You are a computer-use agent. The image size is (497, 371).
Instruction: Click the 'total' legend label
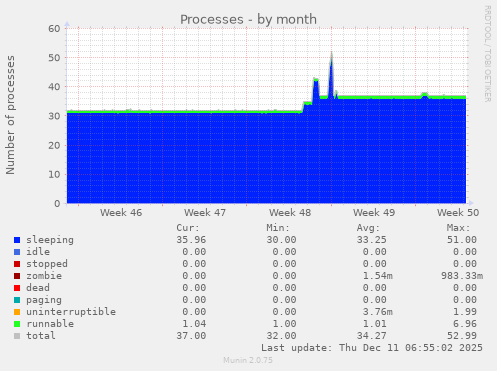[41, 336]
